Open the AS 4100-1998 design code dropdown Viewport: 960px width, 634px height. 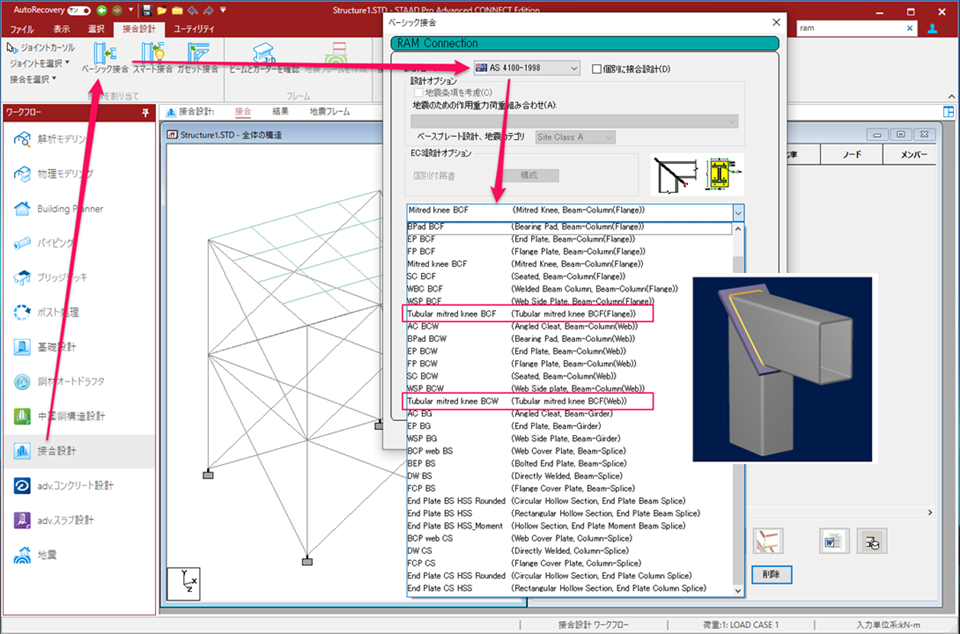pos(527,68)
